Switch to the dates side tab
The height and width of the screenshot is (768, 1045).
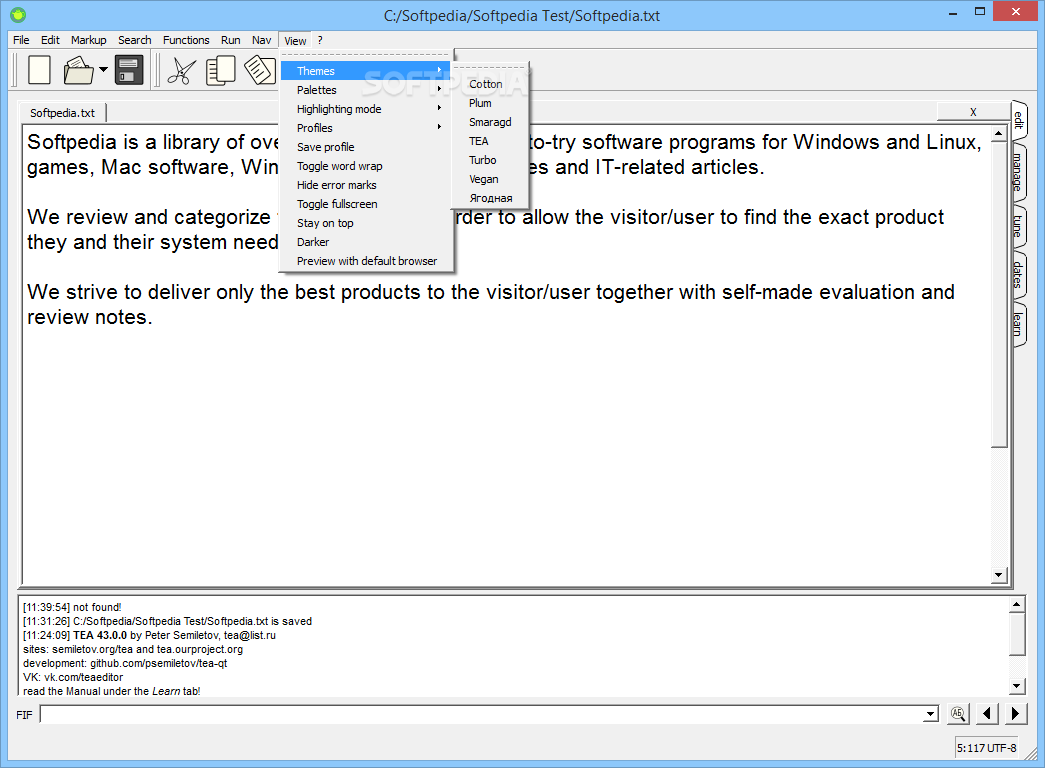coord(1018,274)
